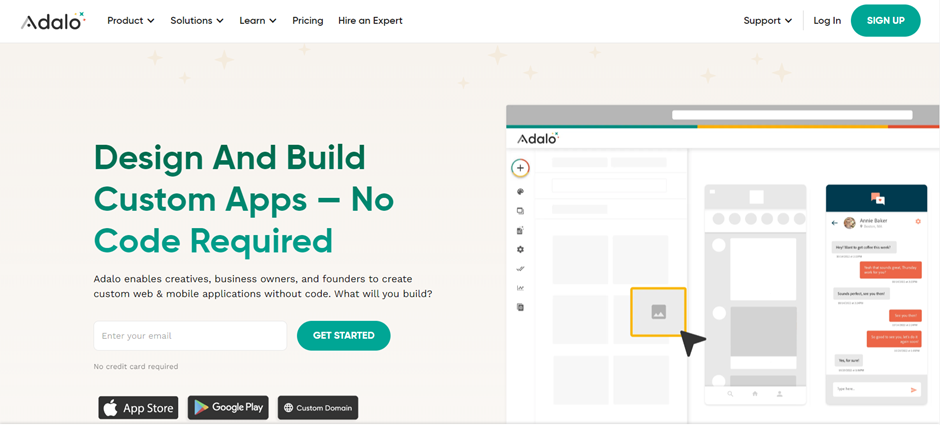Screen dimensions: 940x425
Task: Click the dark gear icon in builder sidebar
Action: coord(520,249)
